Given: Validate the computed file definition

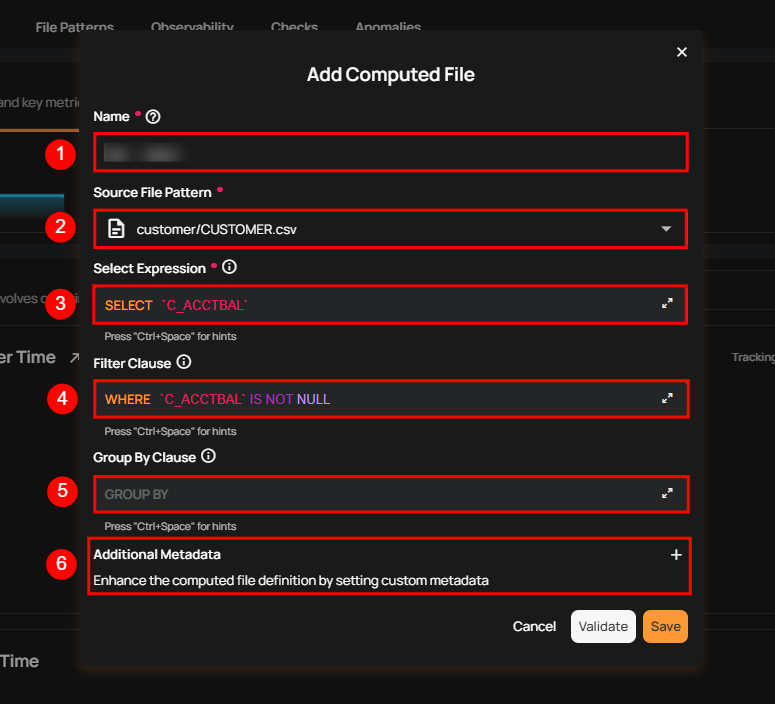Looking at the screenshot, I should 603,626.
